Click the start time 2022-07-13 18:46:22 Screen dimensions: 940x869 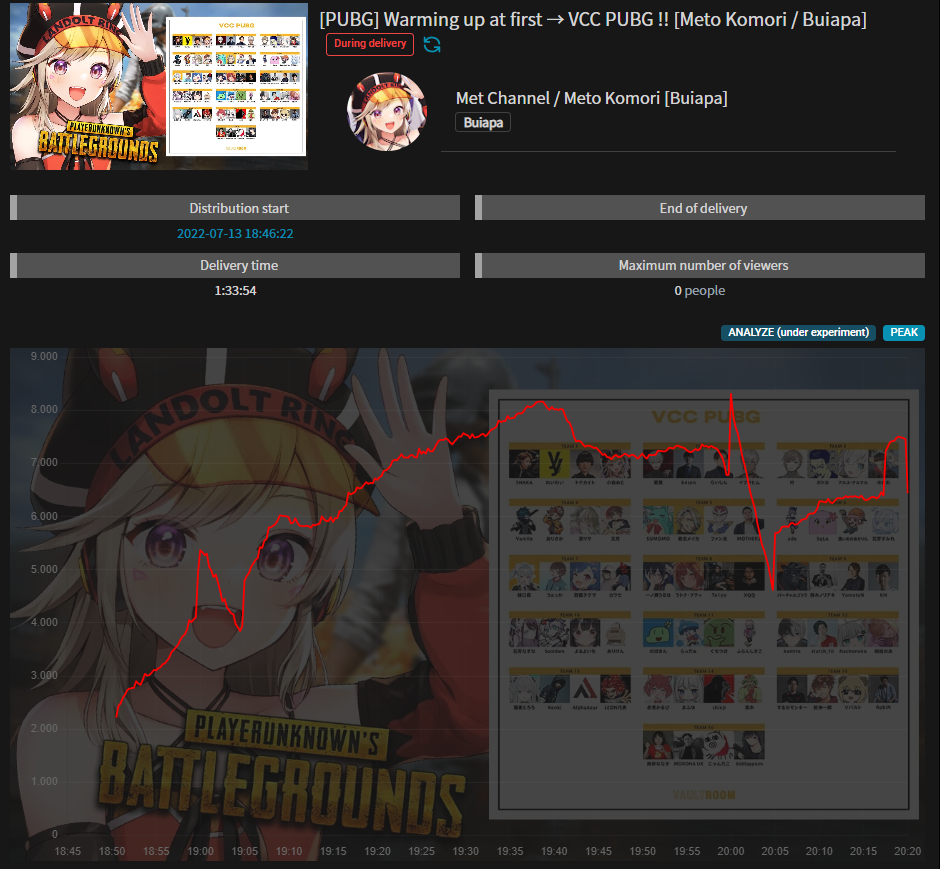(x=235, y=234)
